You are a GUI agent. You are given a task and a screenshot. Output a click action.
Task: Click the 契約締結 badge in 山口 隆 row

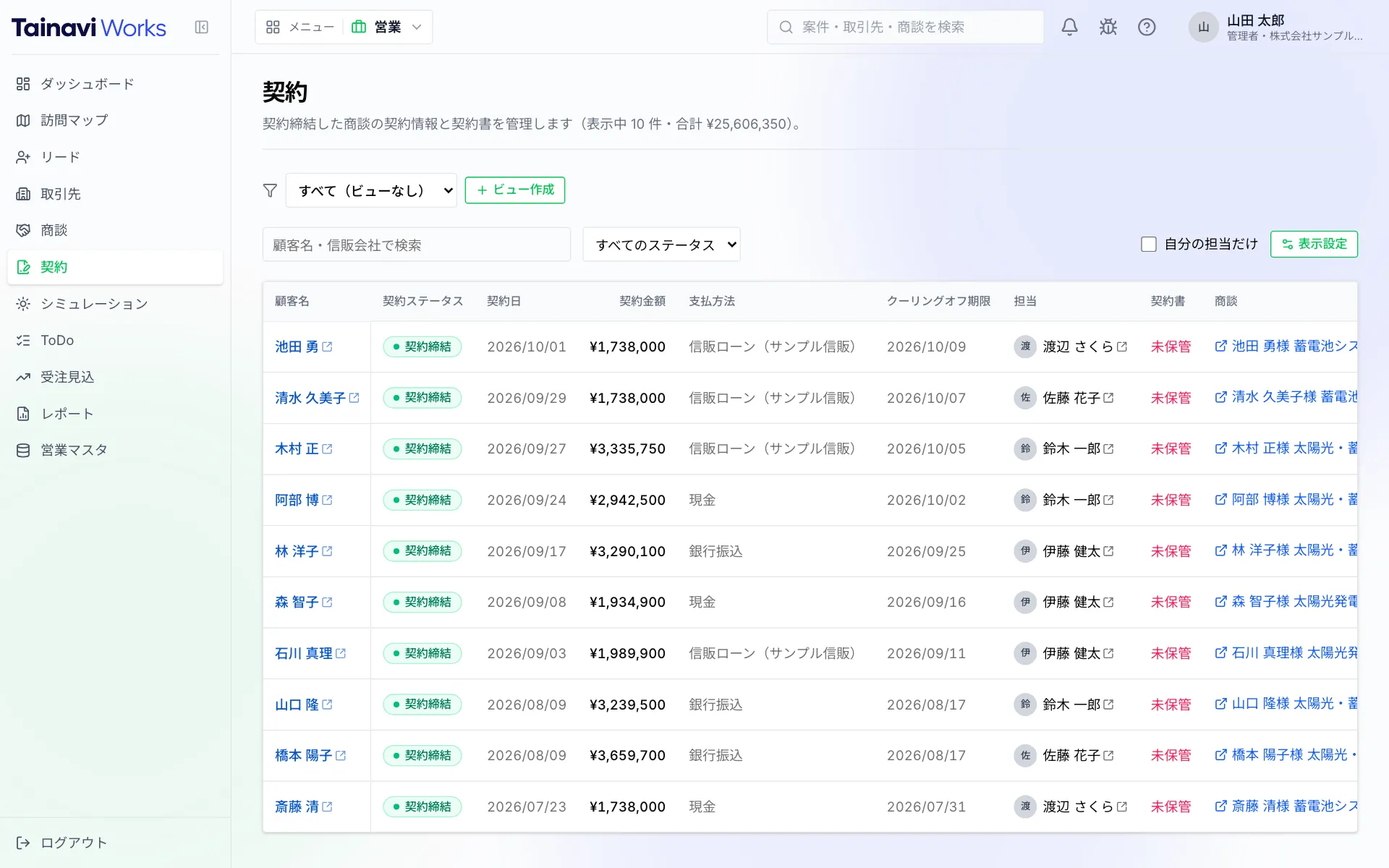[422, 705]
